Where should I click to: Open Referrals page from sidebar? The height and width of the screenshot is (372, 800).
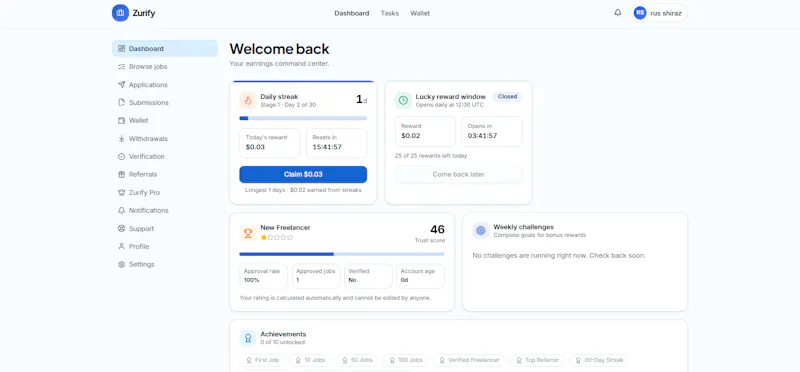165,175
